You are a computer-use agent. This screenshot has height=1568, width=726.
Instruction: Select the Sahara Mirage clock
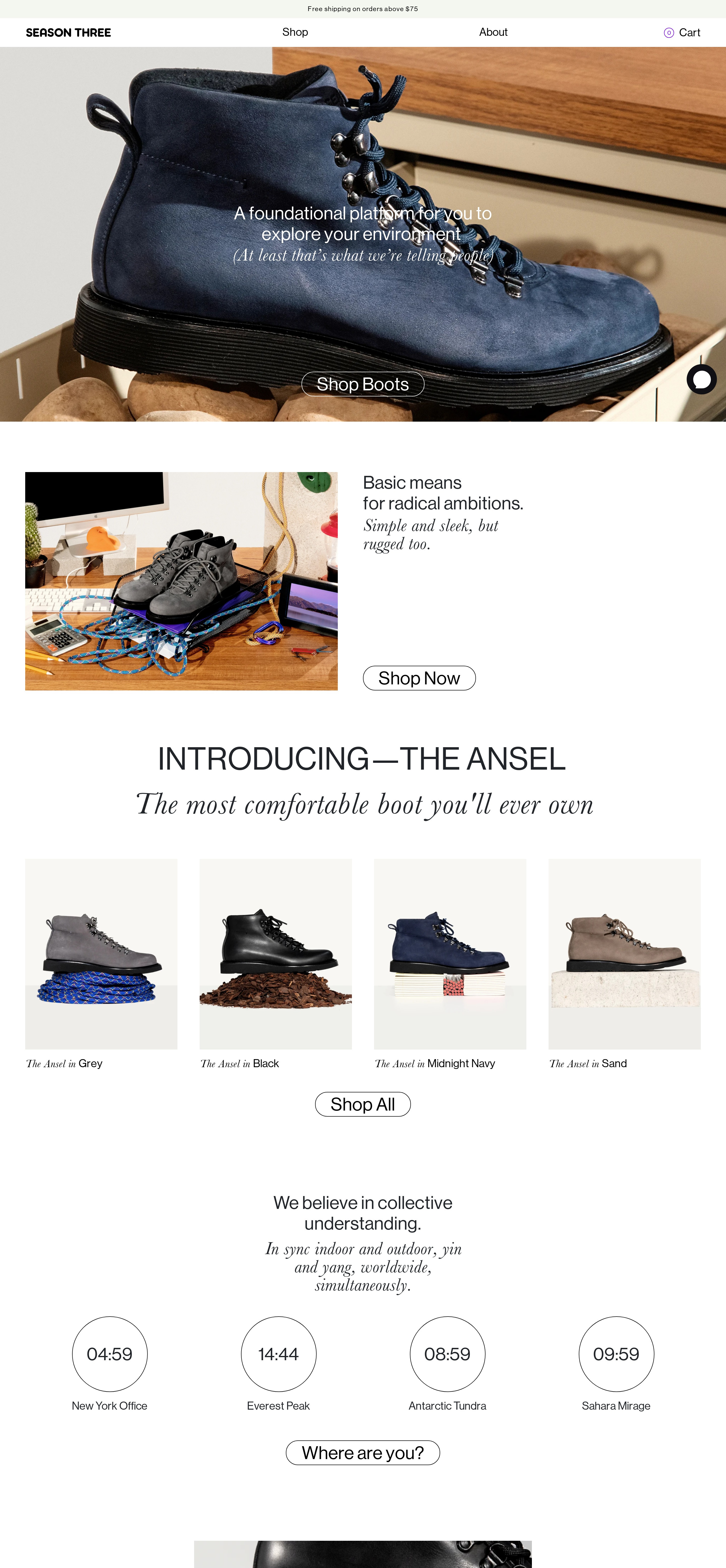[x=616, y=1354]
